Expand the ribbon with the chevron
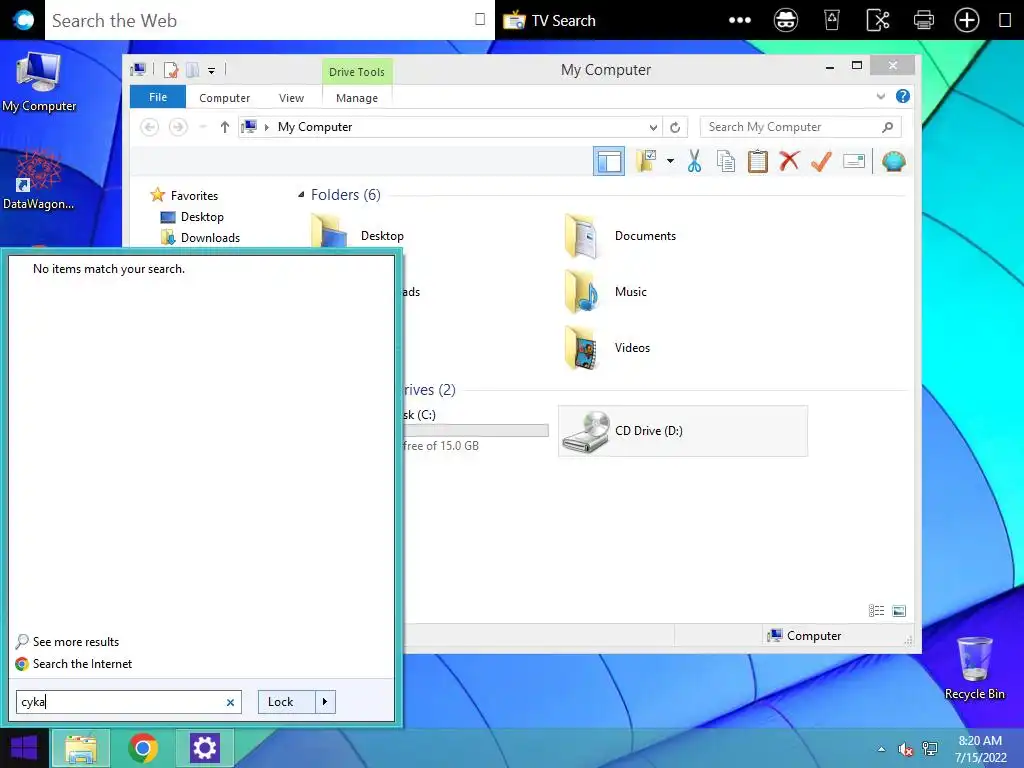The width and height of the screenshot is (1024, 768). coord(880,97)
